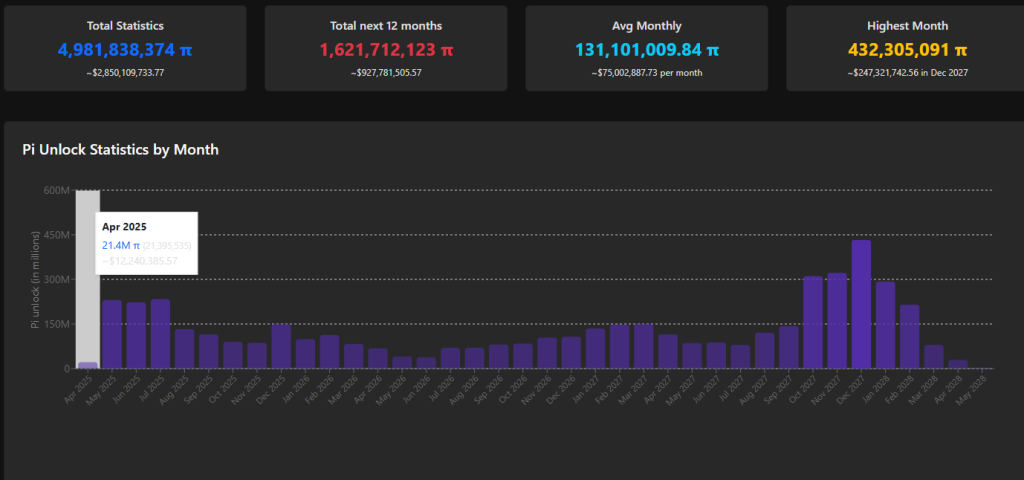Image resolution: width=1024 pixels, height=480 pixels.
Task: Click the Jul 2025 unlock bar
Action: click(160, 334)
